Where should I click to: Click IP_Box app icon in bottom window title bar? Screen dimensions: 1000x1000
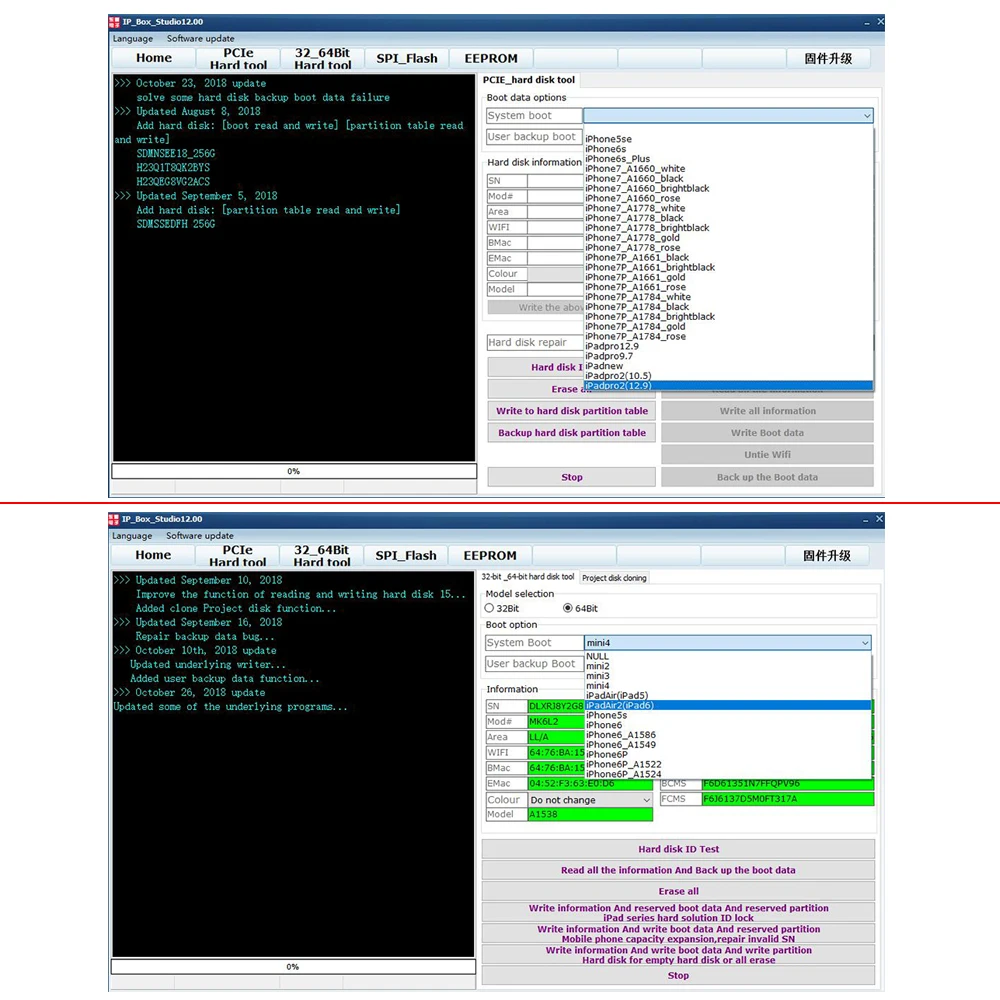(114, 519)
